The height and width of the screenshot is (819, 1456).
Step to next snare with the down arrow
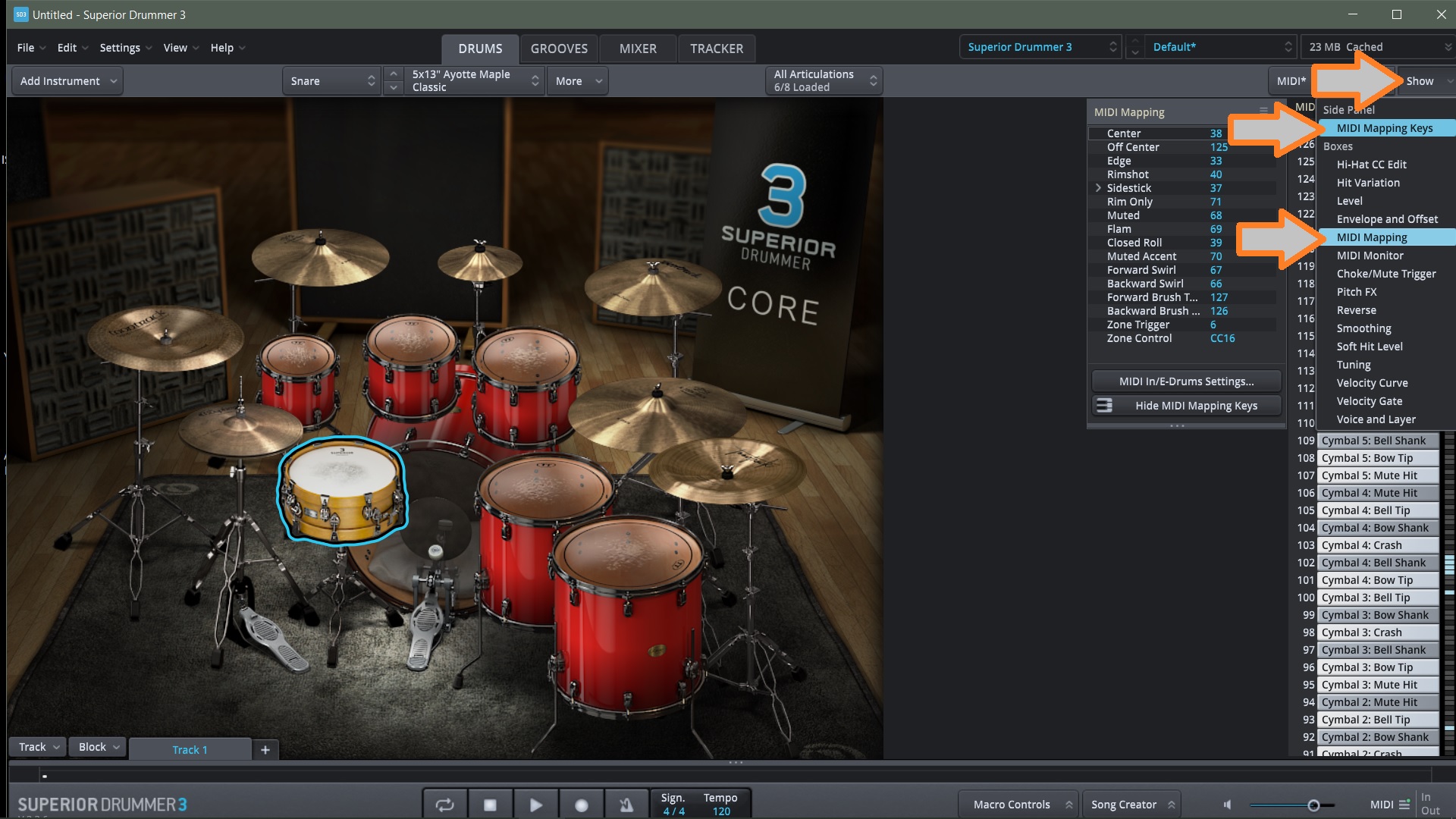coord(393,87)
